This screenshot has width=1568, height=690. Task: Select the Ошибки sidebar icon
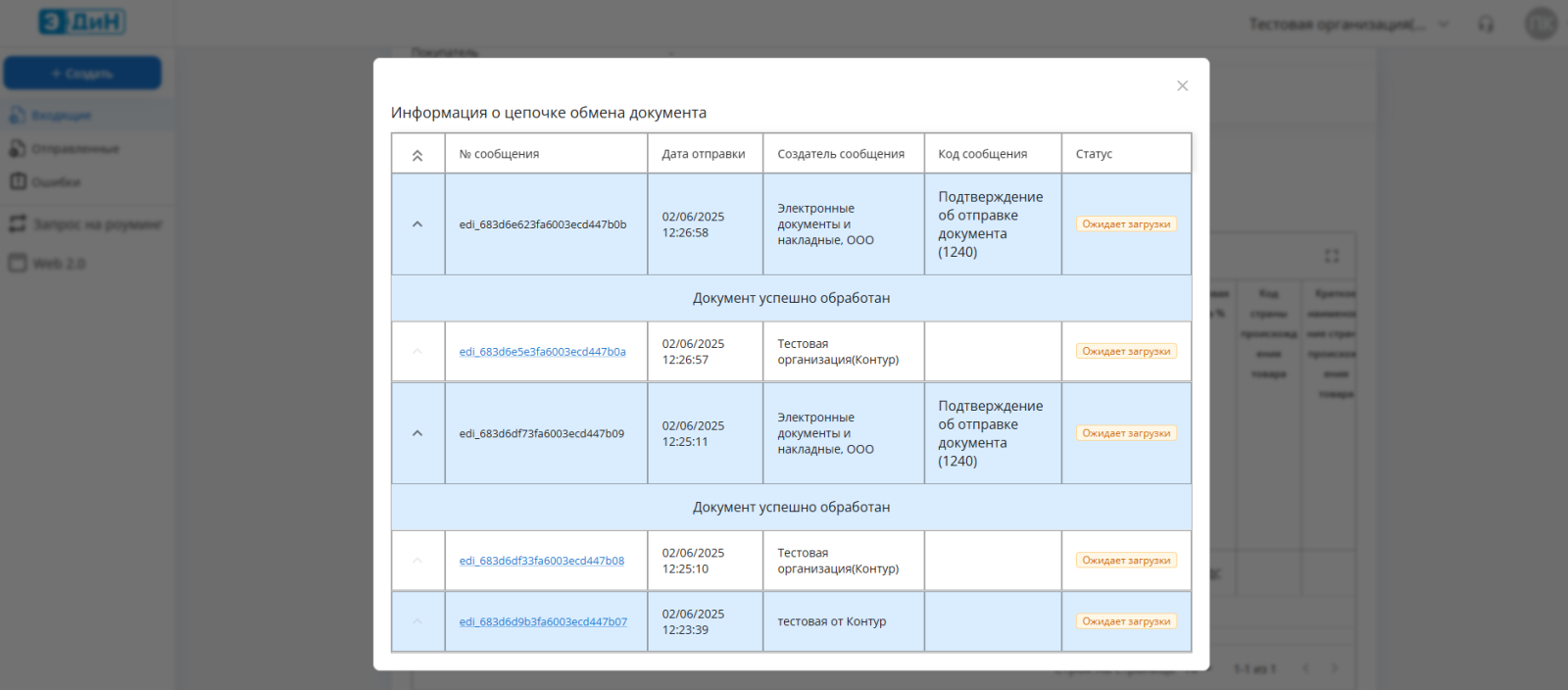pyautogui.click(x=19, y=181)
